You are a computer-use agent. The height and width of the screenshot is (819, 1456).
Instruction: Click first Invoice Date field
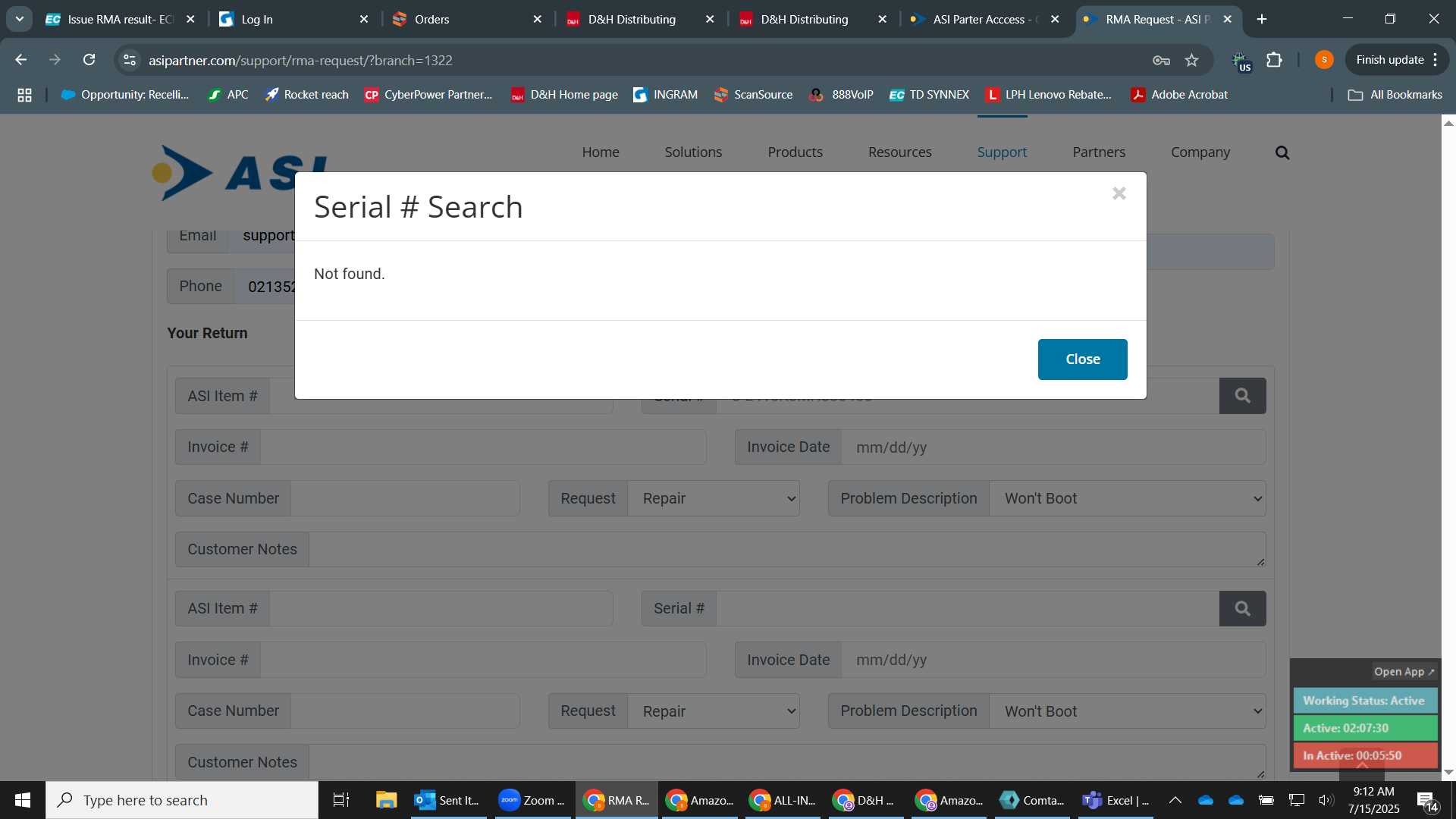click(x=1053, y=447)
